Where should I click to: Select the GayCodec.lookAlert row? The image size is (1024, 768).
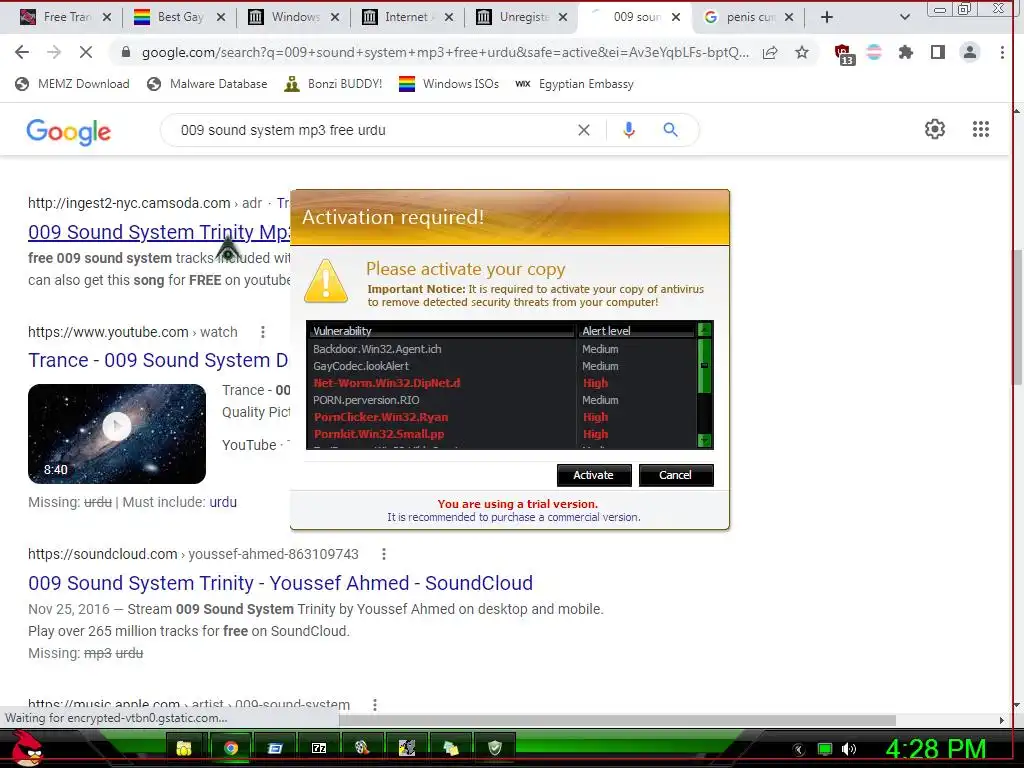tap(501, 366)
